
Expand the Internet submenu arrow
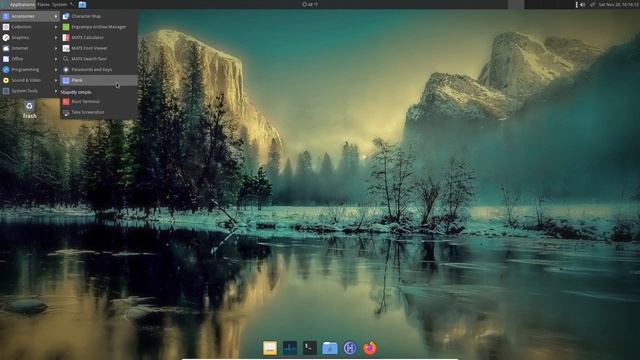[56, 48]
